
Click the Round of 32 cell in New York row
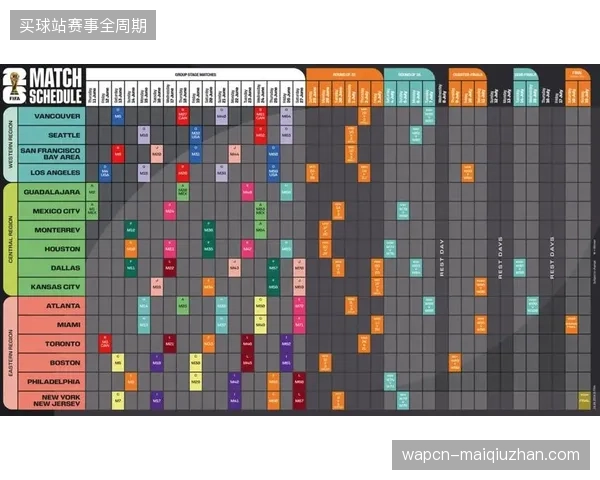point(338,400)
